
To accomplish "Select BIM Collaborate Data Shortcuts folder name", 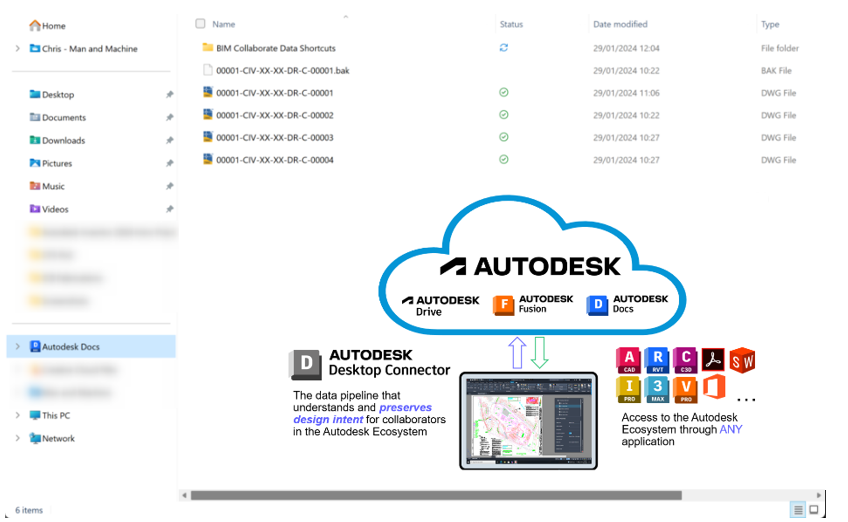I will click(276, 48).
